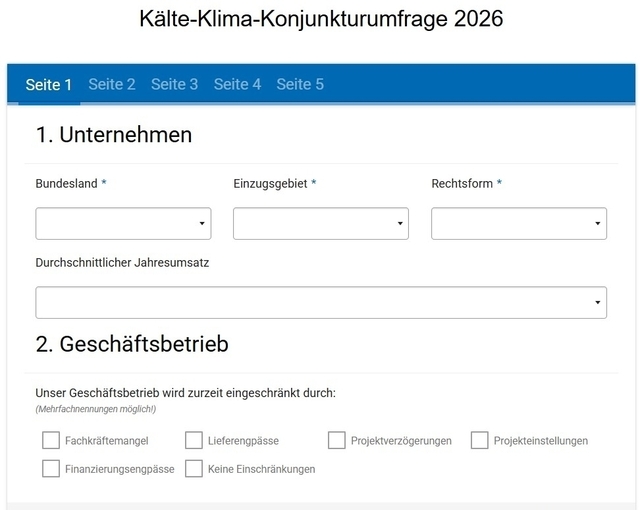640x510 pixels.
Task: Select the Seite 4 tab
Action: [x=237, y=85]
